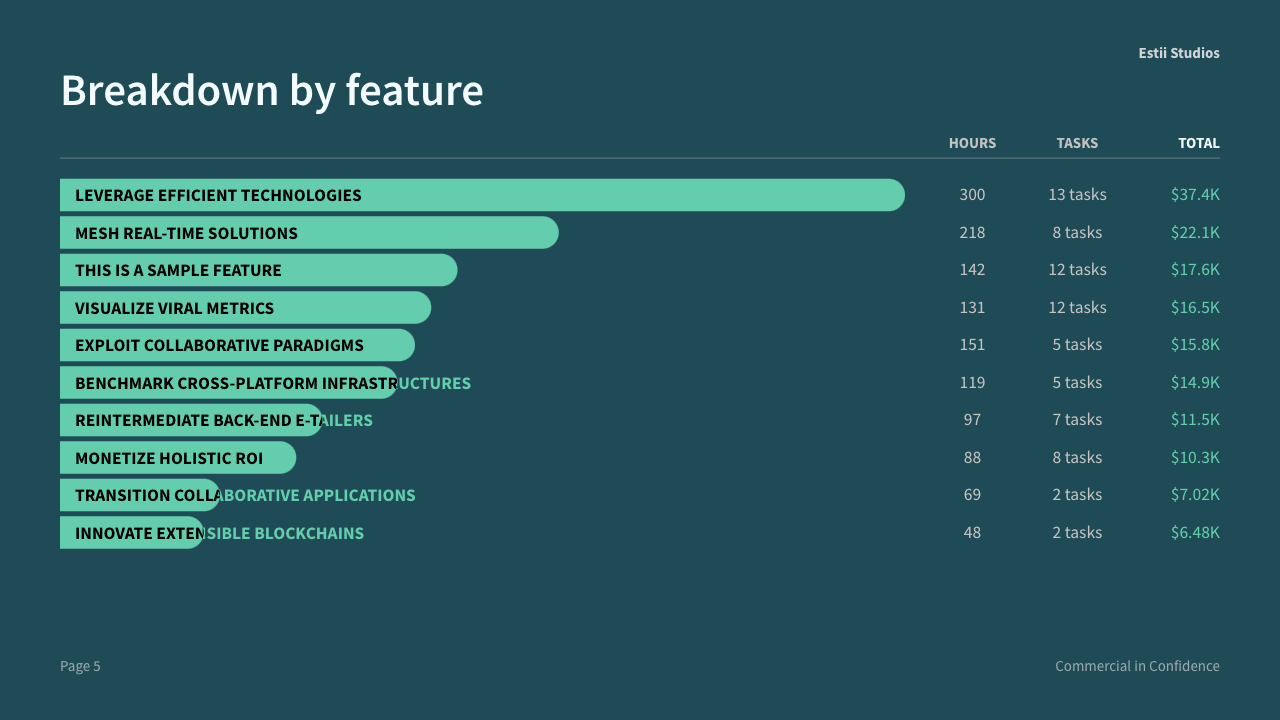
Task: Click the Innovate Extensible Blockchains bar
Action: coord(132,532)
